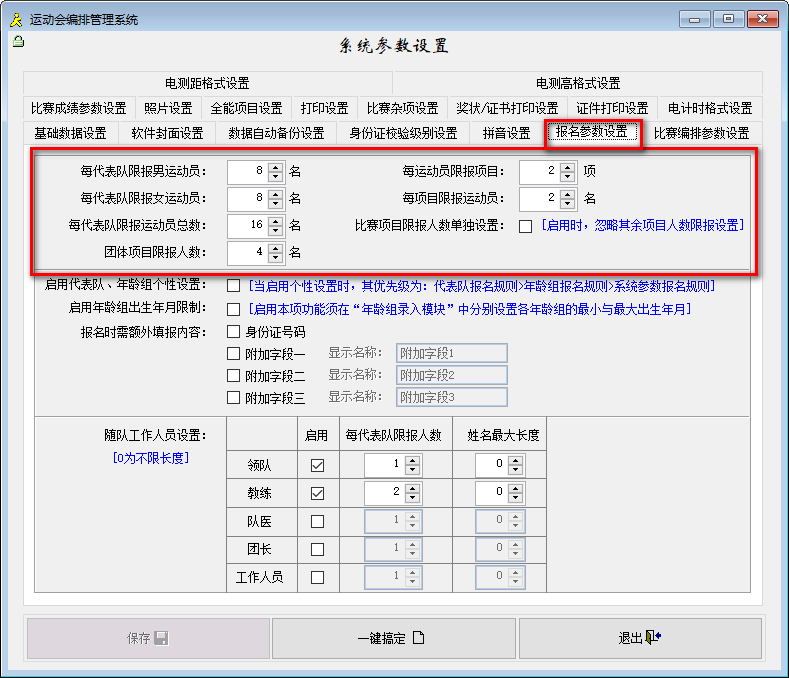Enable 比赛项目限报人数单独设置 checkbox
Screen dimensions: 789x678
click(525, 226)
